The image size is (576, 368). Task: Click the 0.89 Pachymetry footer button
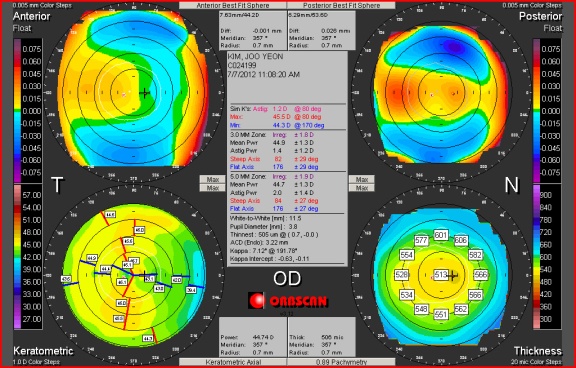point(341,362)
